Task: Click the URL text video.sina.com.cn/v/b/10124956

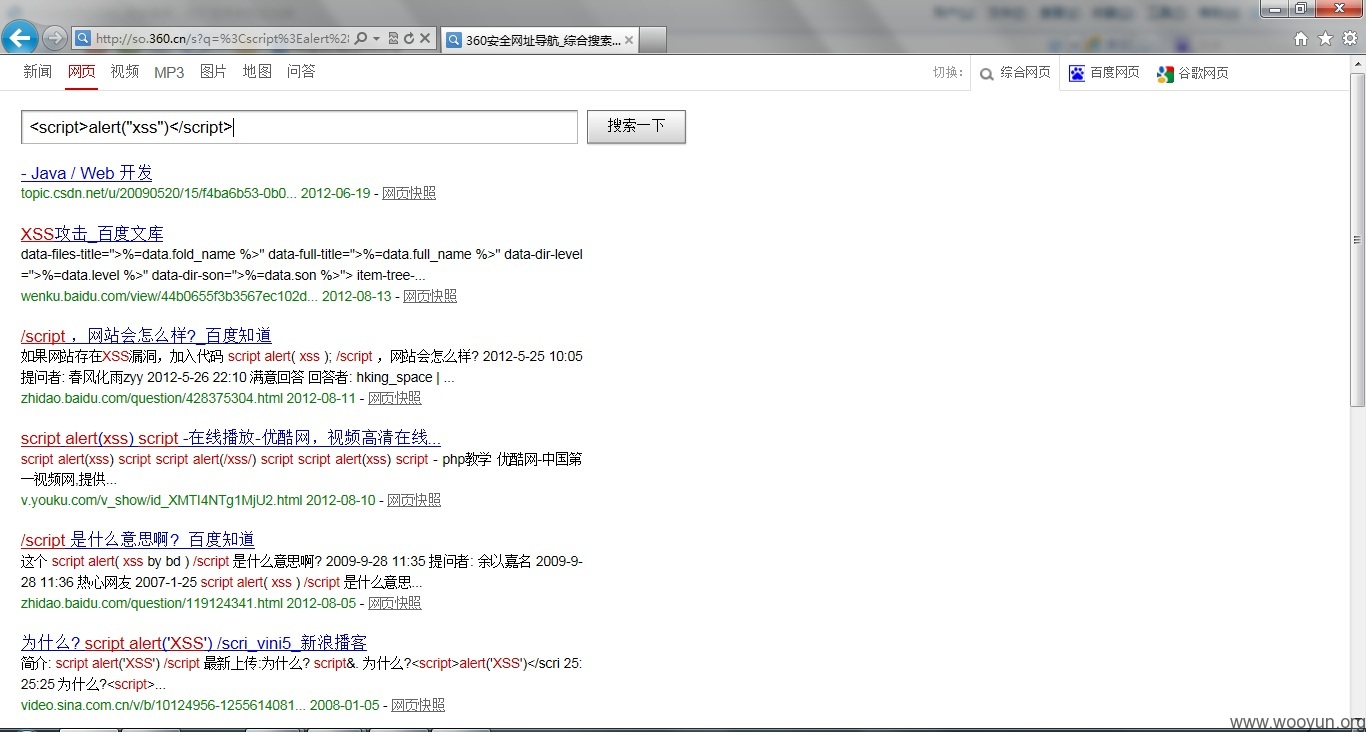Action: coord(163,705)
